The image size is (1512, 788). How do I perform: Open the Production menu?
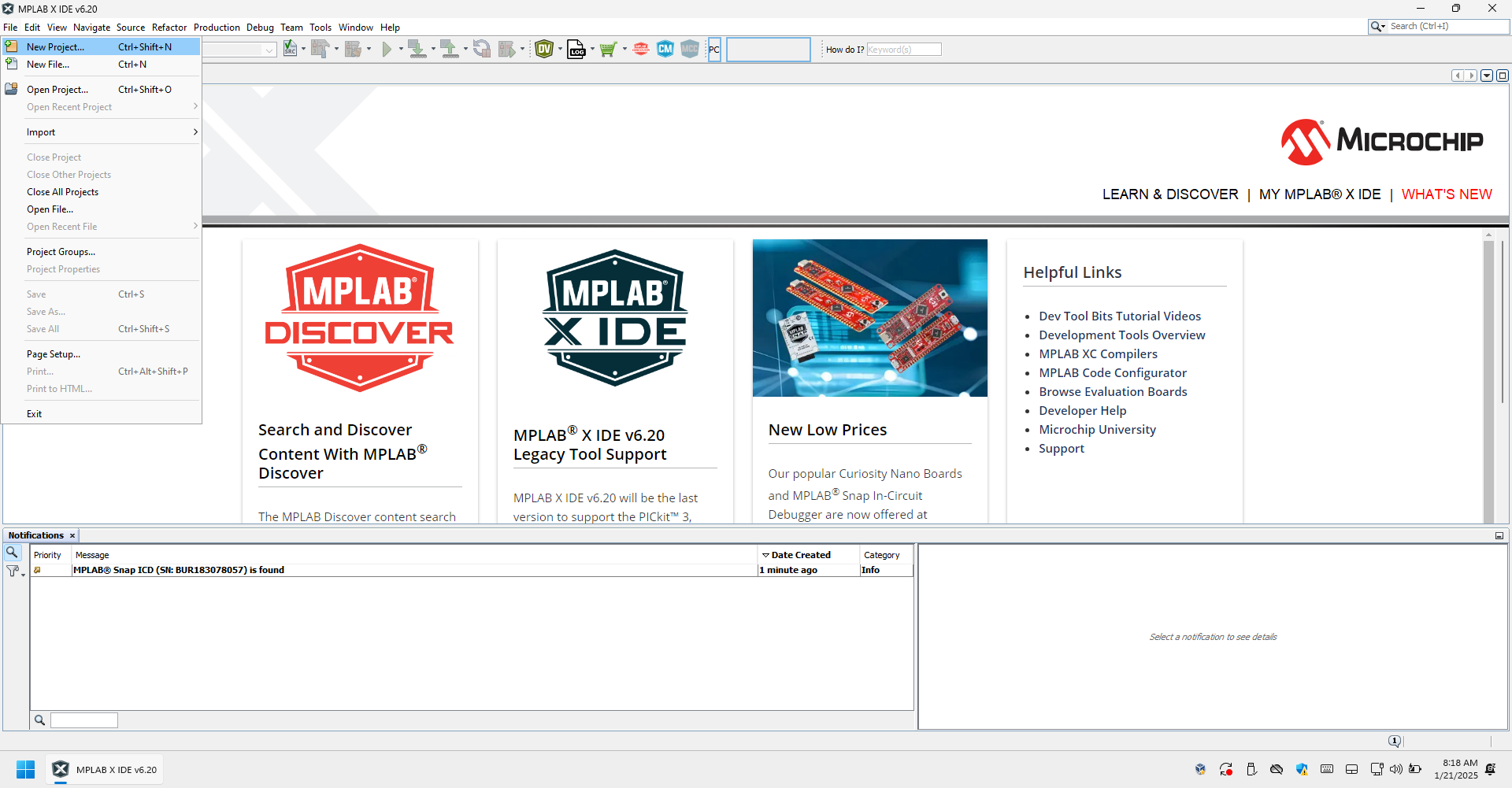tap(217, 28)
